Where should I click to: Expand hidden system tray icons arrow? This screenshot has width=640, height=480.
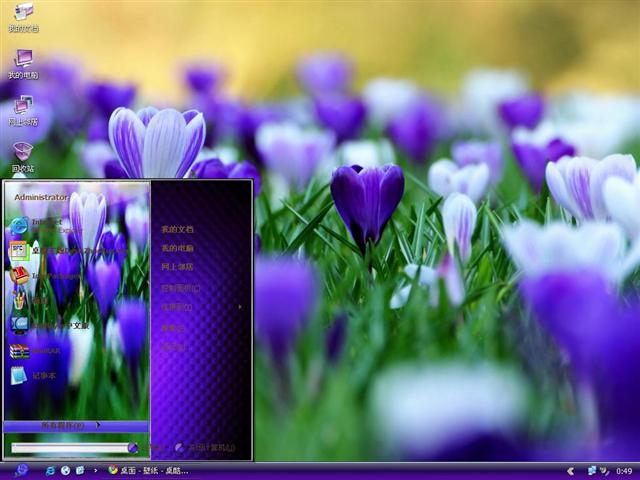571,471
